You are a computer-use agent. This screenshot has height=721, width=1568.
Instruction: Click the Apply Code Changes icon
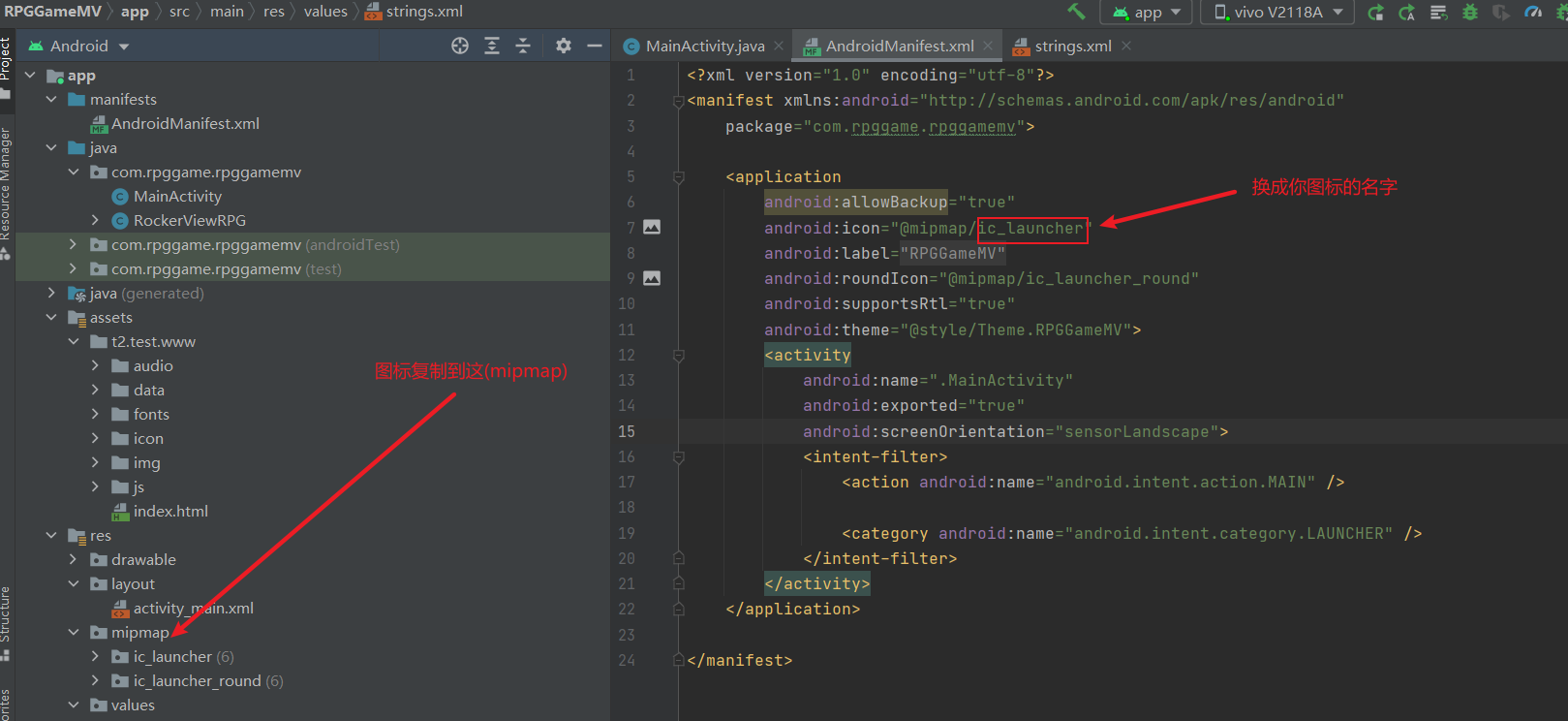pos(1406,13)
